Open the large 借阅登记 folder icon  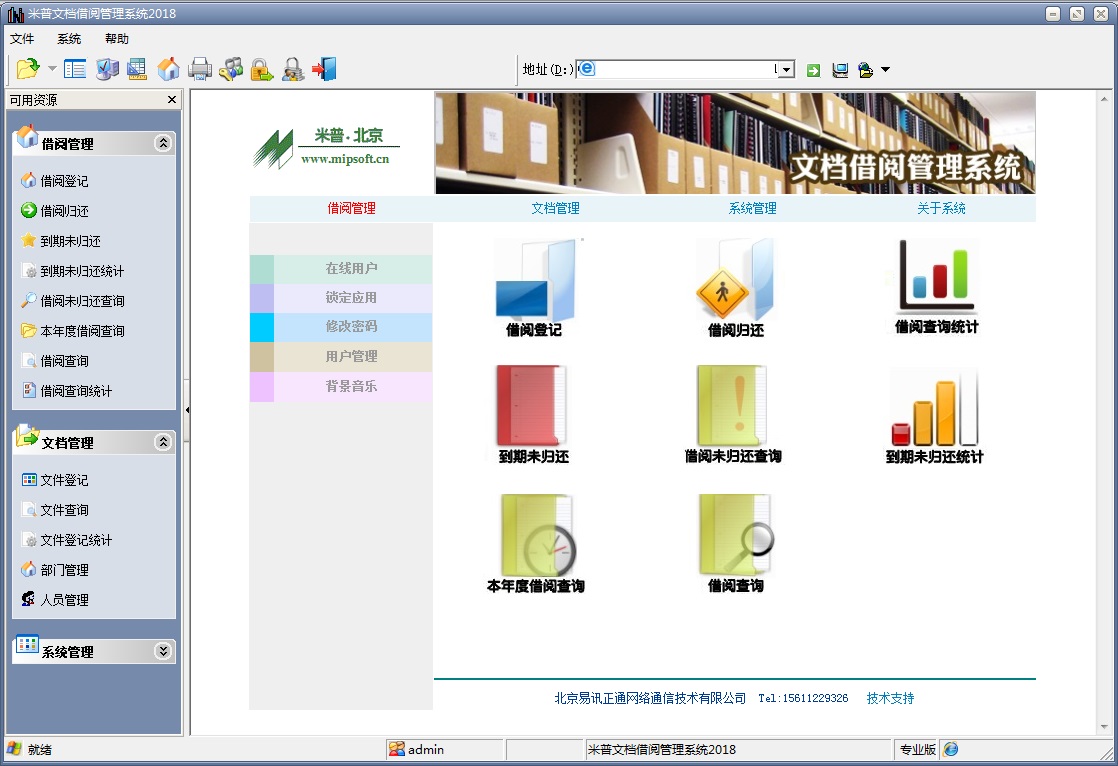tap(534, 287)
